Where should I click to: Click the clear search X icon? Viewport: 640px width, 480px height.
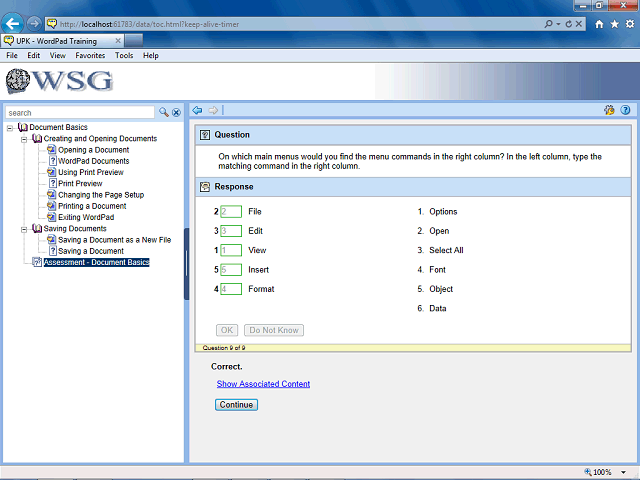tap(176, 113)
